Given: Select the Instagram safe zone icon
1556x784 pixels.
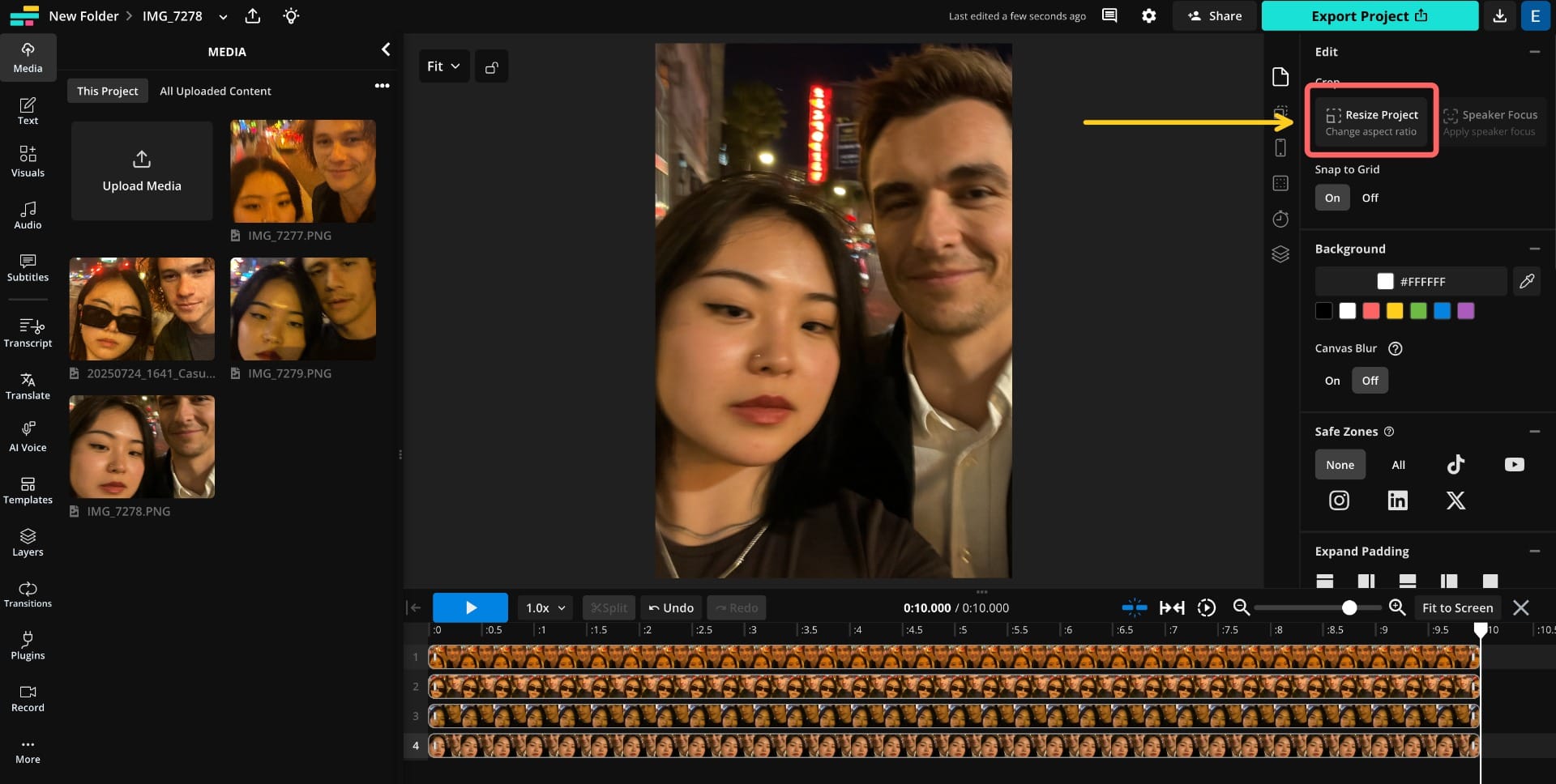Looking at the screenshot, I should pos(1339,501).
